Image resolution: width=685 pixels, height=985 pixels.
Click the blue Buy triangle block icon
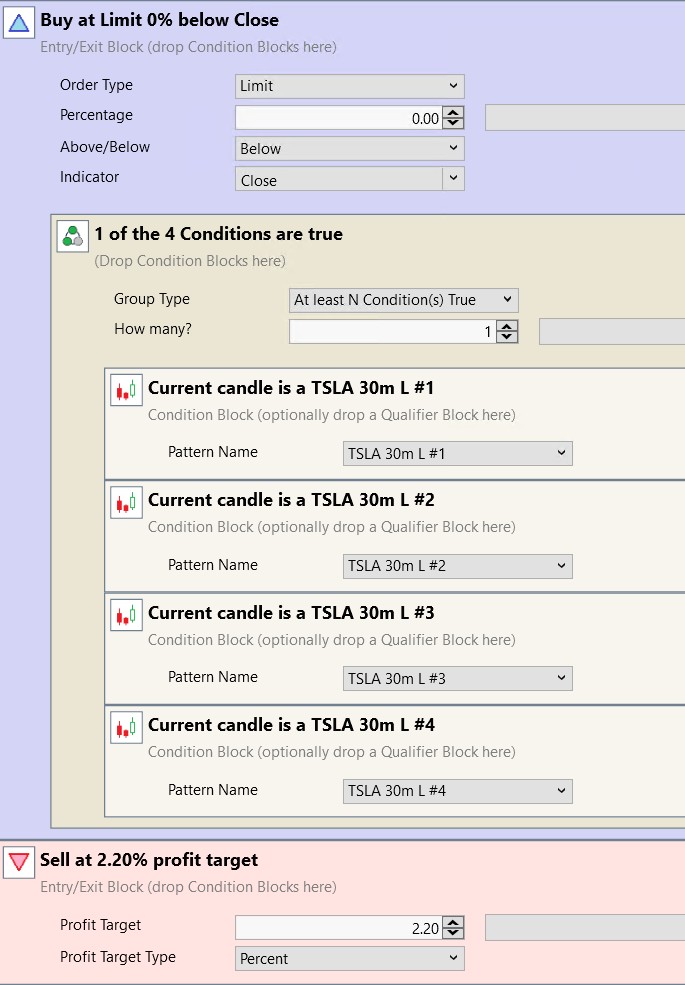click(x=19, y=23)
